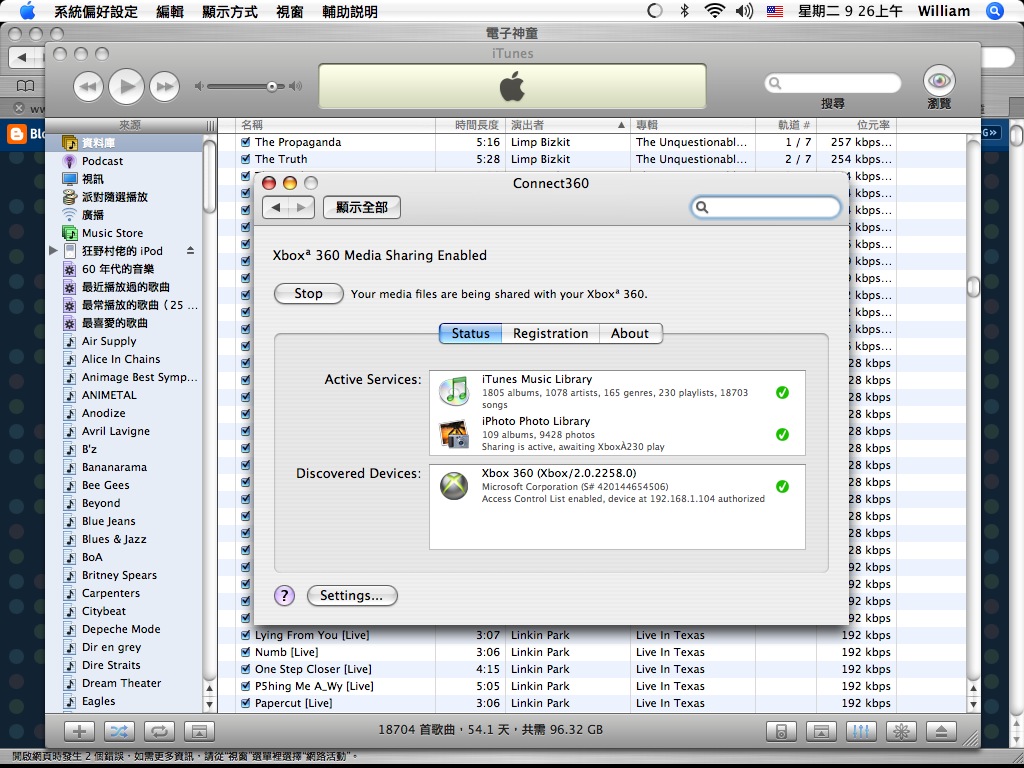
Task: Click the preferences back arrow button
Action: click(x=276, y=207)
